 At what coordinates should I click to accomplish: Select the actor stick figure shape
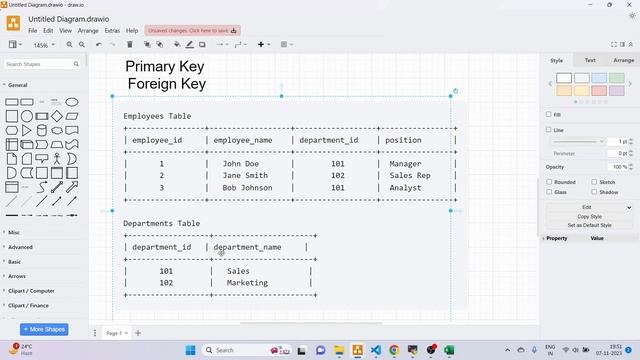pyautogui.click(x=57, y=159)
